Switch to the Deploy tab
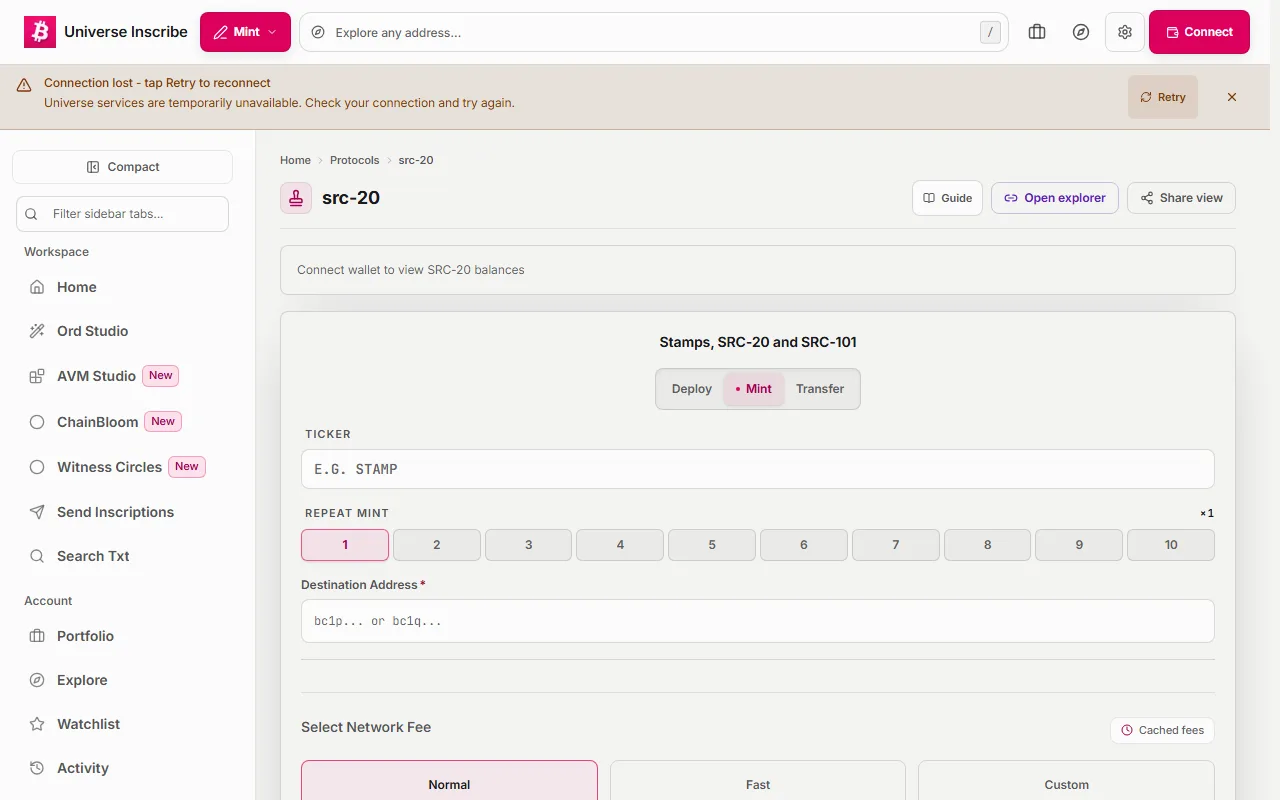 [x=691, y=389]
